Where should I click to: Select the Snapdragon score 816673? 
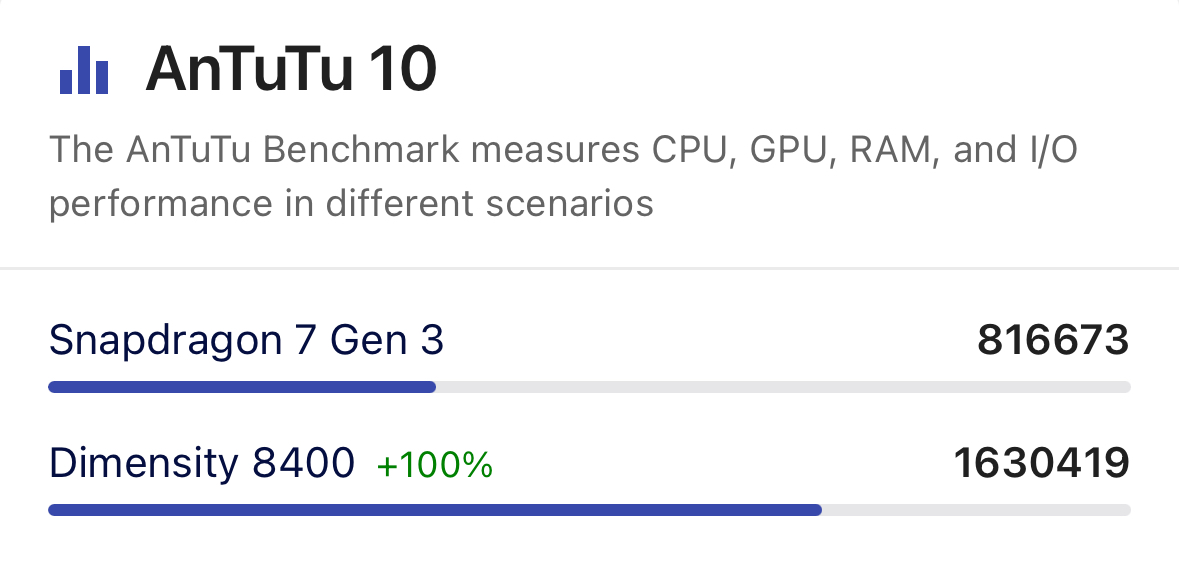[x=1053, y=341]
